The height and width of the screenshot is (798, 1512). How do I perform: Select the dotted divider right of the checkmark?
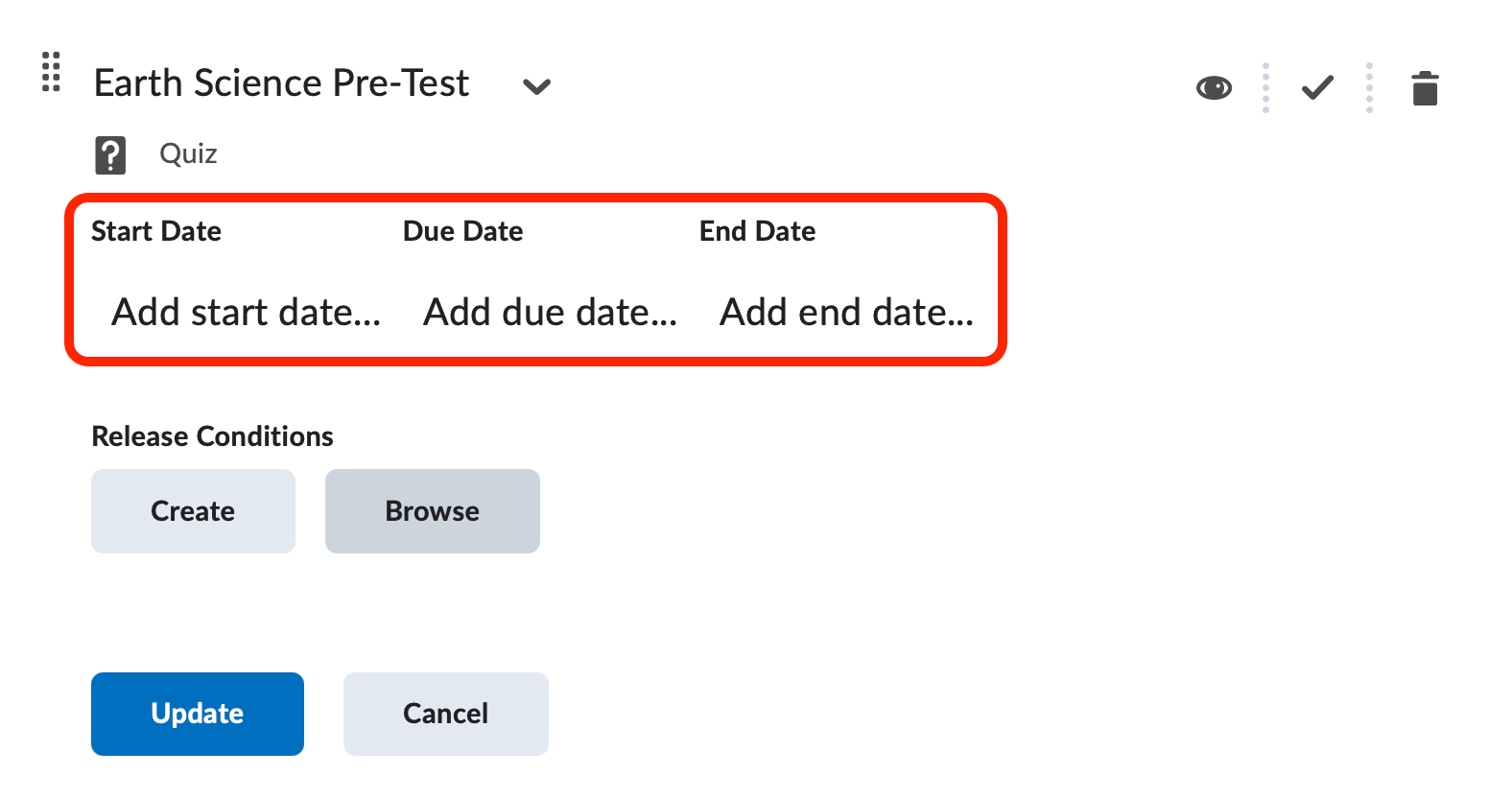tap(1370, 87)
